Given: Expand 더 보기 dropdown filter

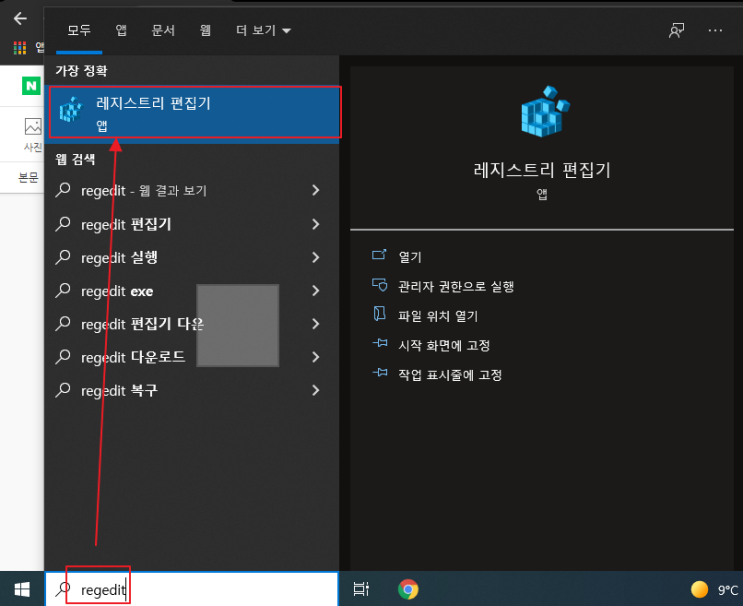Looking at the screenshot, I should [263, 30].
